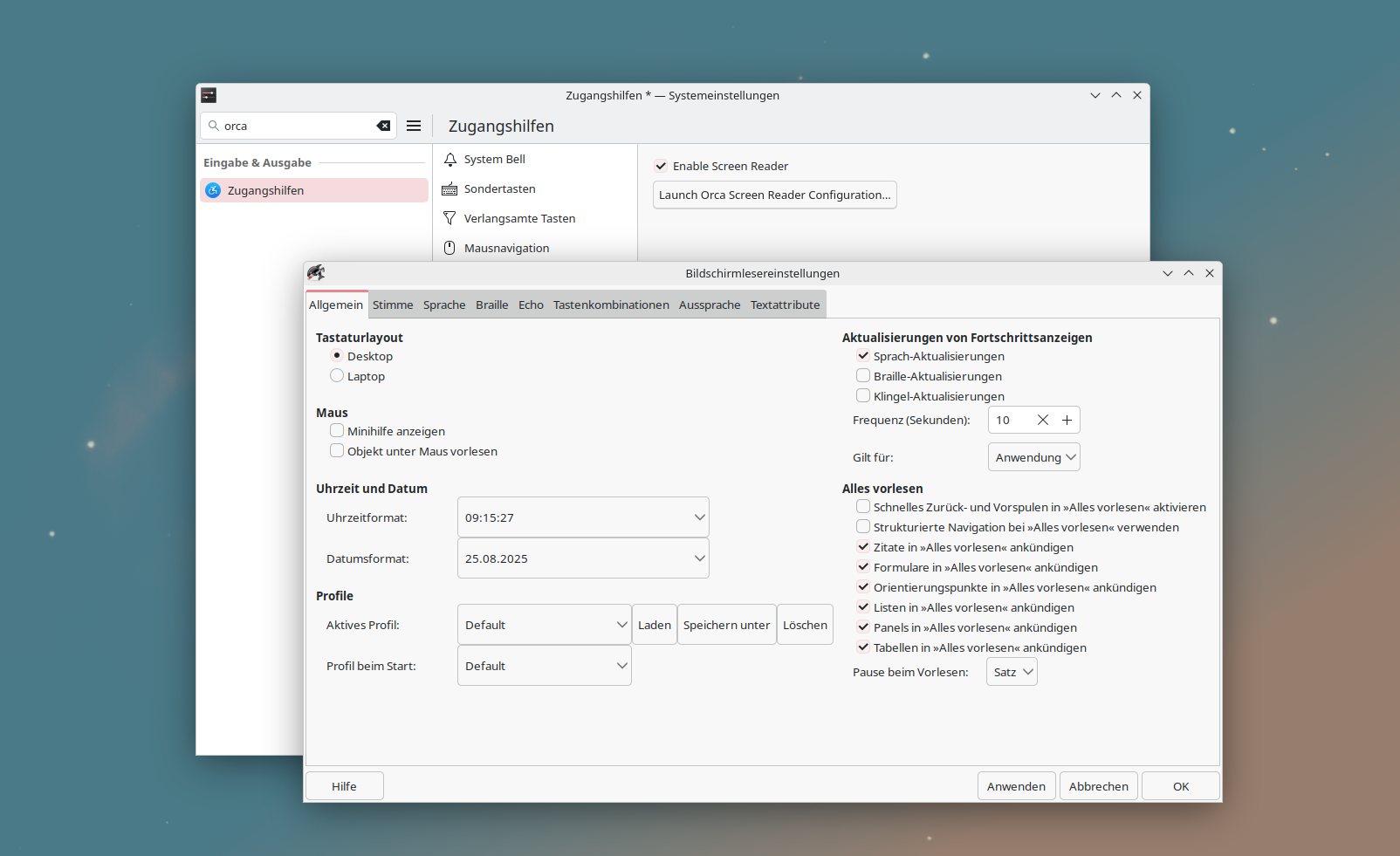Change Gilt für from Anwendung dropdown

[1033, 456]
